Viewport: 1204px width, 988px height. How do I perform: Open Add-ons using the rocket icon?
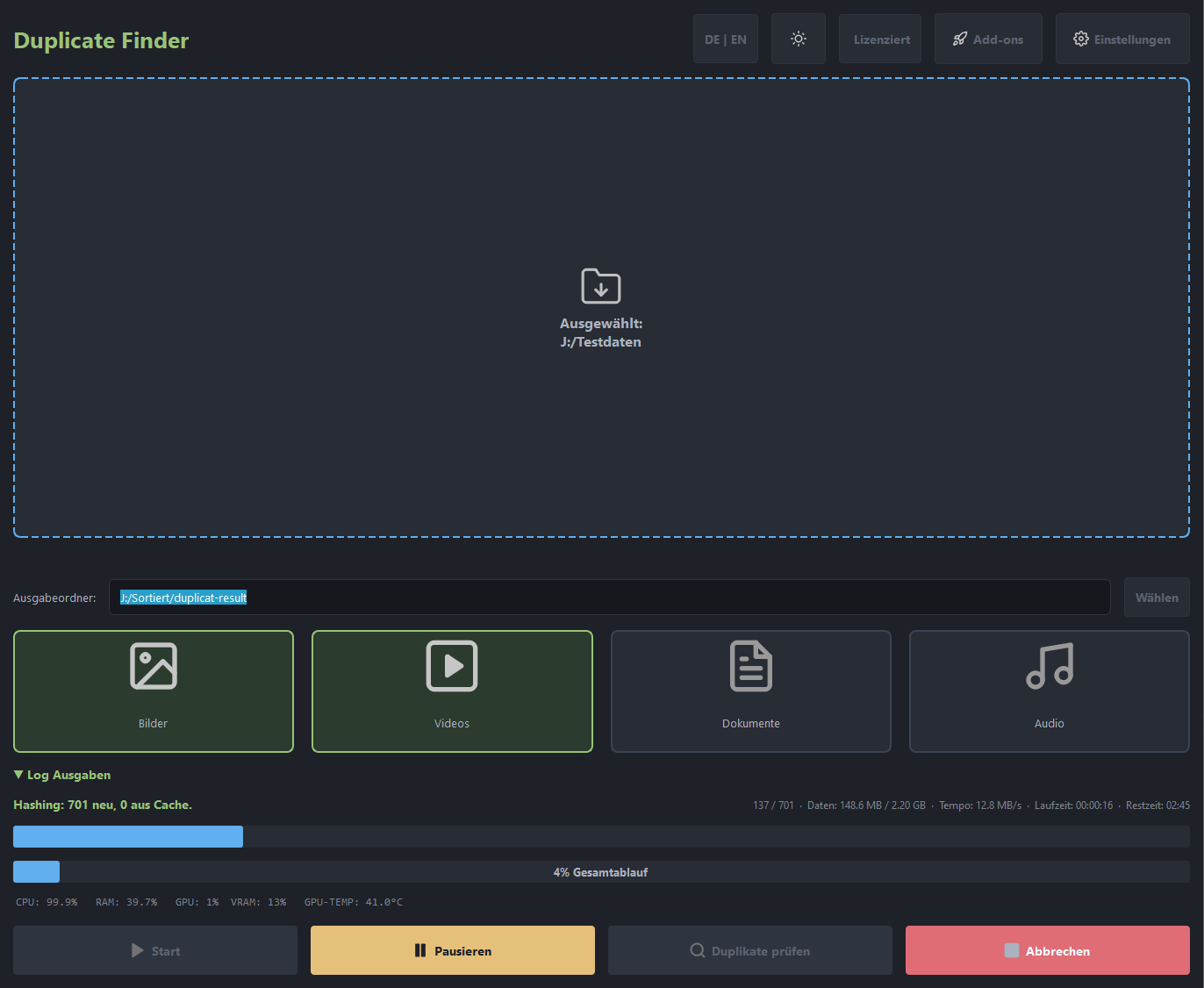(987, 38)
